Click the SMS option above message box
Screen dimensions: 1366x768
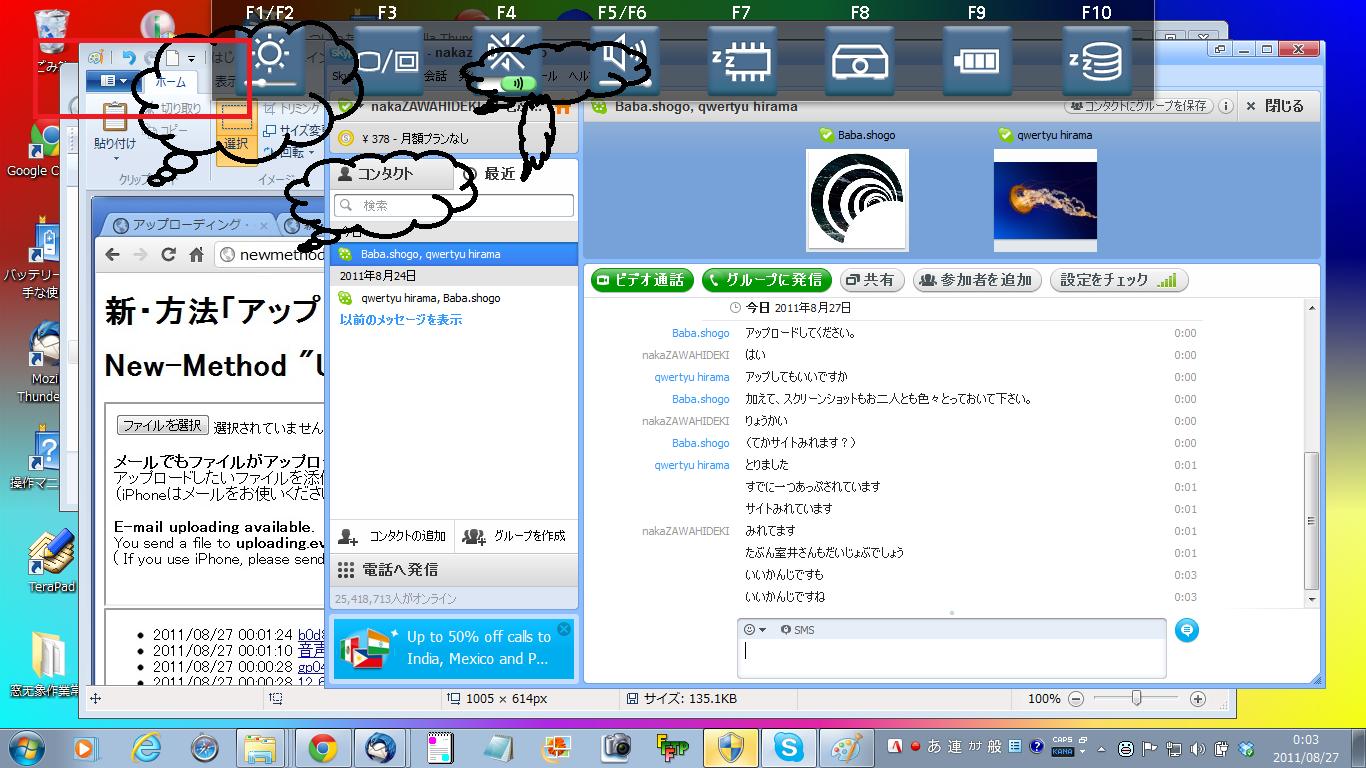click(797, 630)
